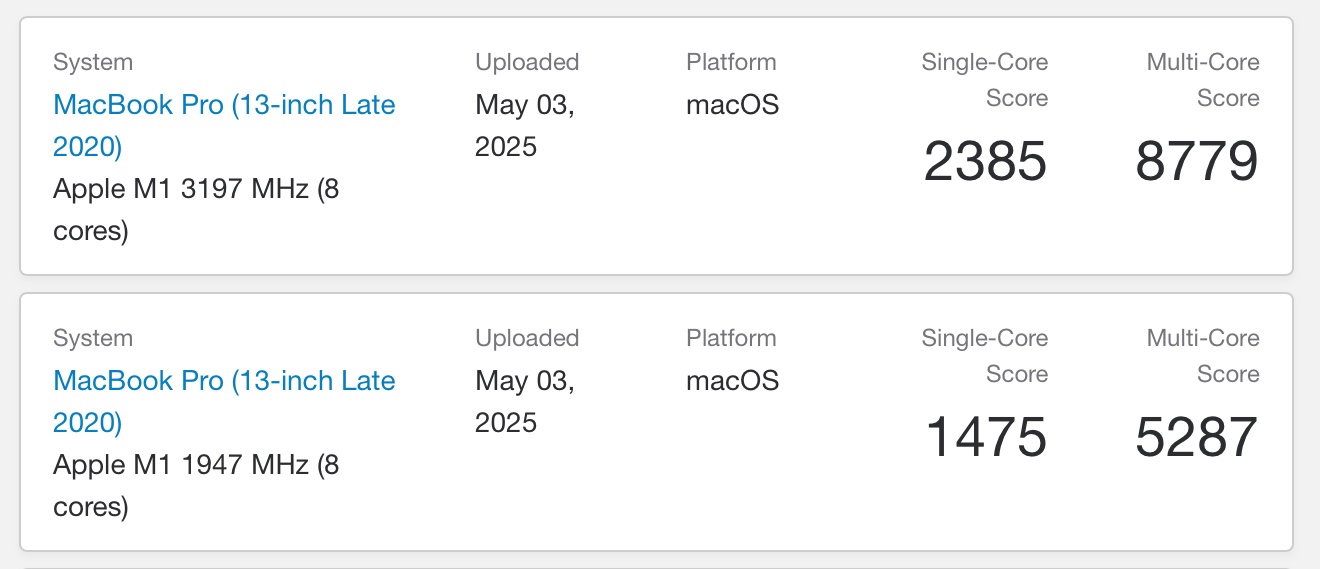This screenshot has width=1320, height=569.
Task: Click Multi-Core Score label above 5287
Action: (1203, 356)
